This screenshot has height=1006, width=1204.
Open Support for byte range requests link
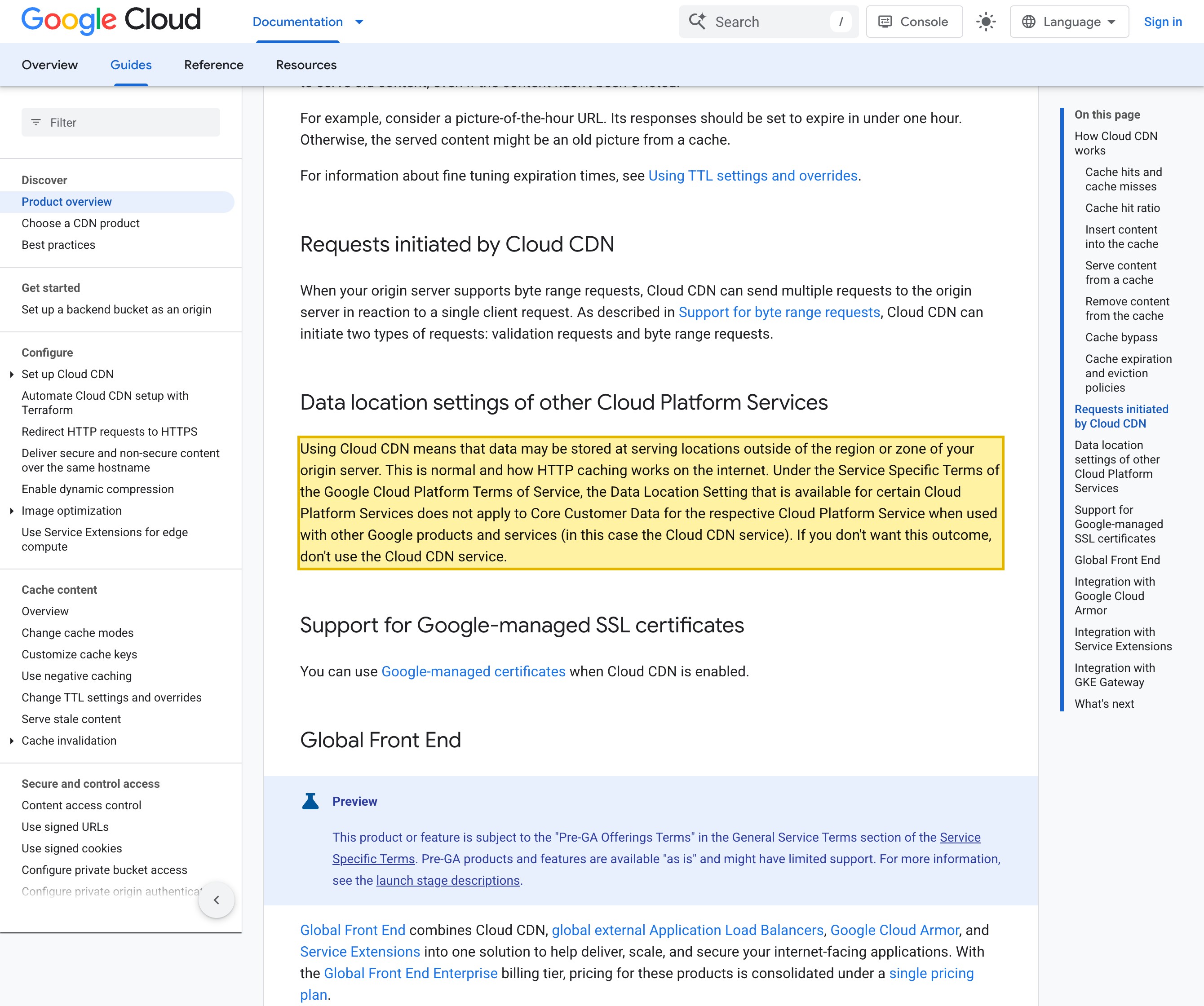(x=779, y=312)
